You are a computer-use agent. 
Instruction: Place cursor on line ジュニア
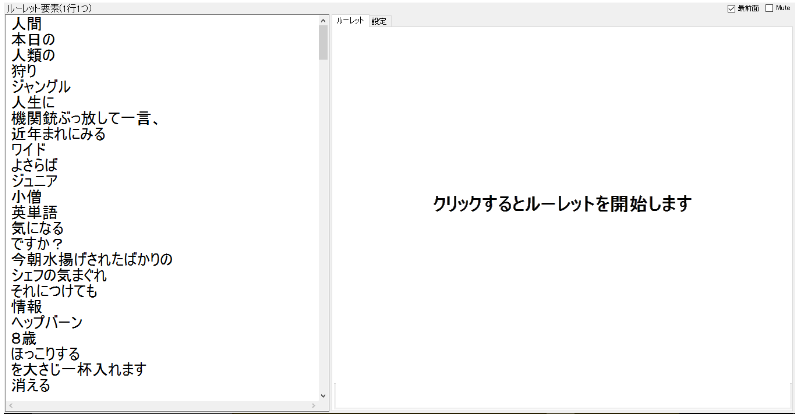tap(34, 181)
